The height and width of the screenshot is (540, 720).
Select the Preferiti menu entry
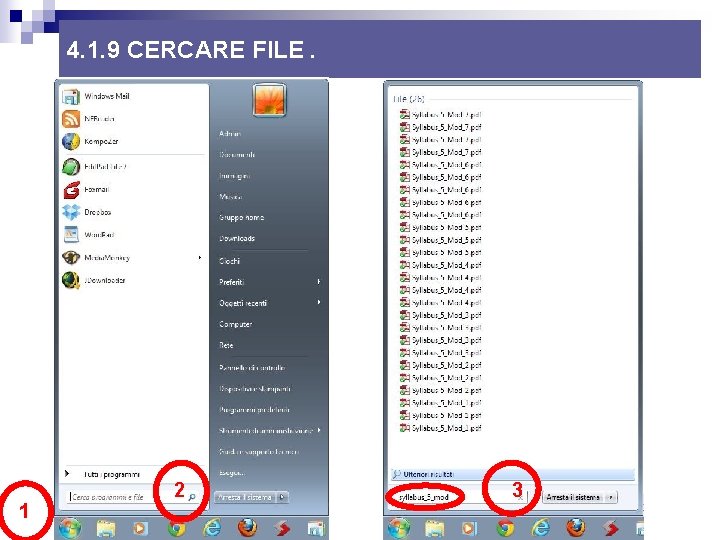231,282
